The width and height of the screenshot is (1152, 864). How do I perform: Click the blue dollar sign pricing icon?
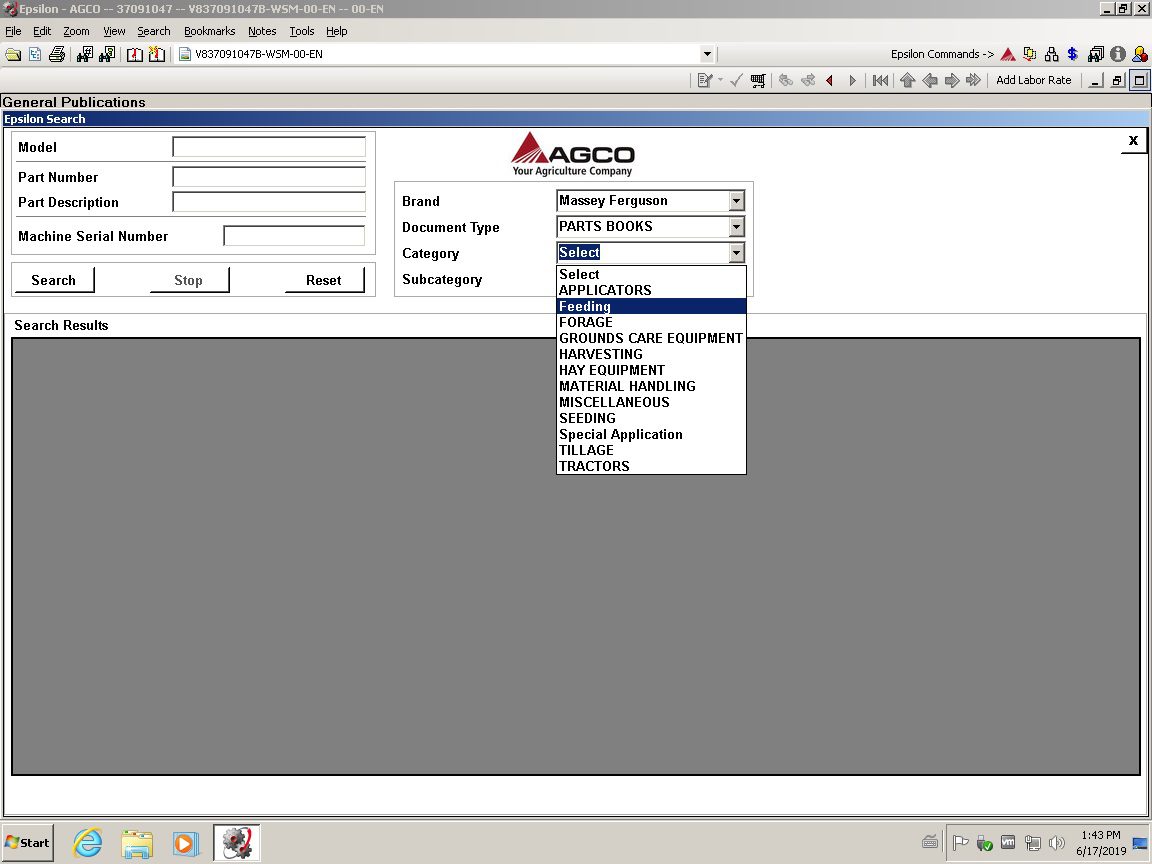point(1073,54)
